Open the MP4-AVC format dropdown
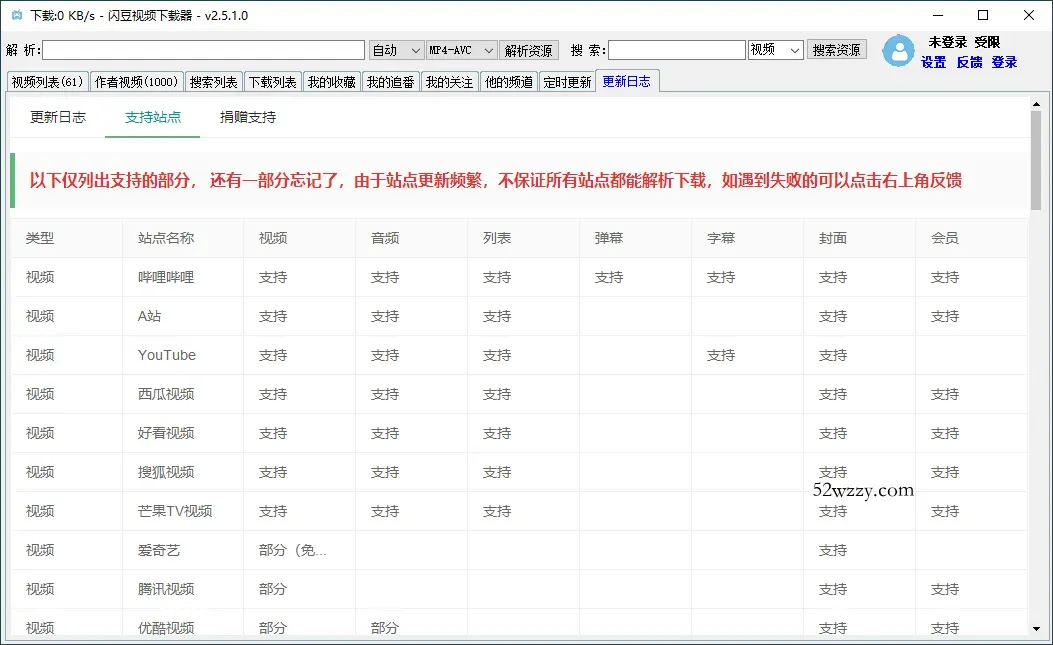This screenshot has width=1053, height=645. click(x=461, y=50)
